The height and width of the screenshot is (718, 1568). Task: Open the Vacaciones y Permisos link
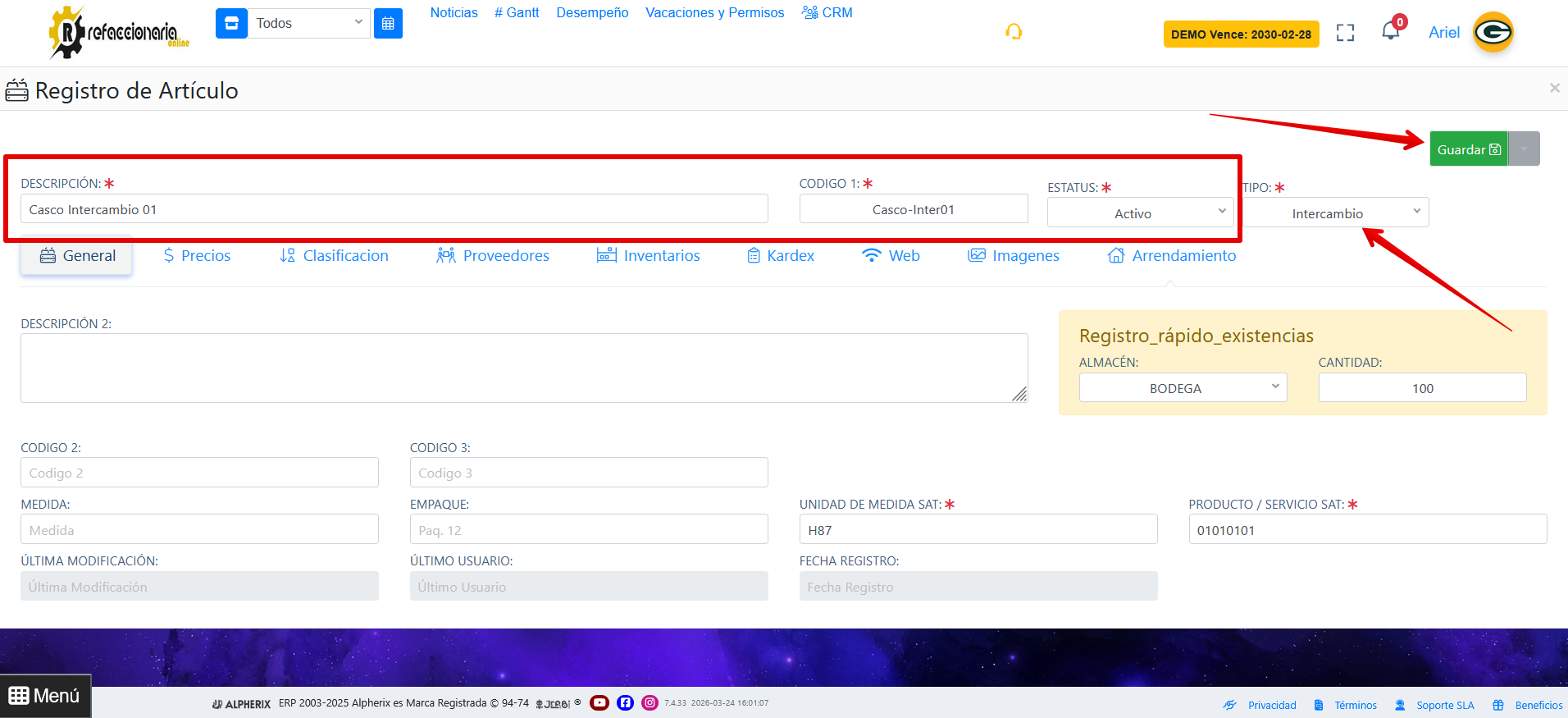coord(714,13)
